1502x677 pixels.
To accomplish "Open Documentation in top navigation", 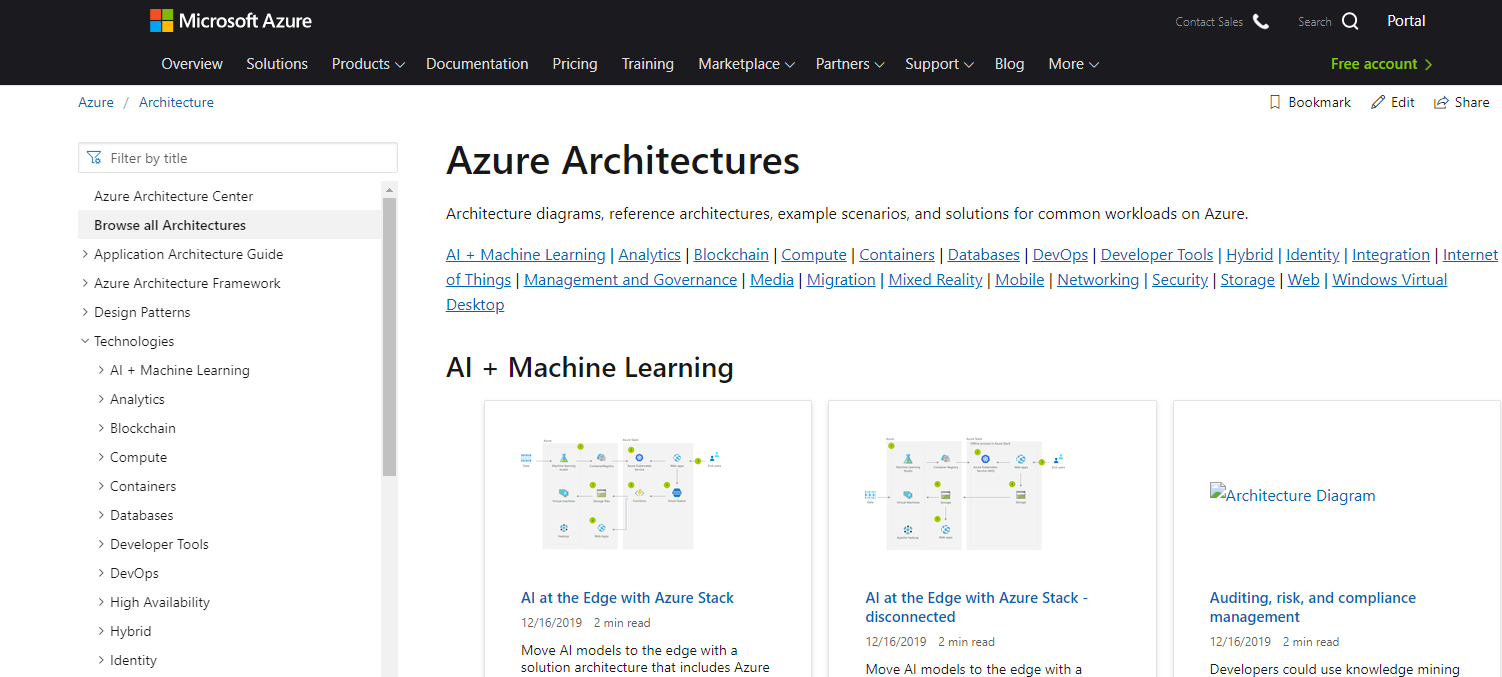I will point(477,64).
